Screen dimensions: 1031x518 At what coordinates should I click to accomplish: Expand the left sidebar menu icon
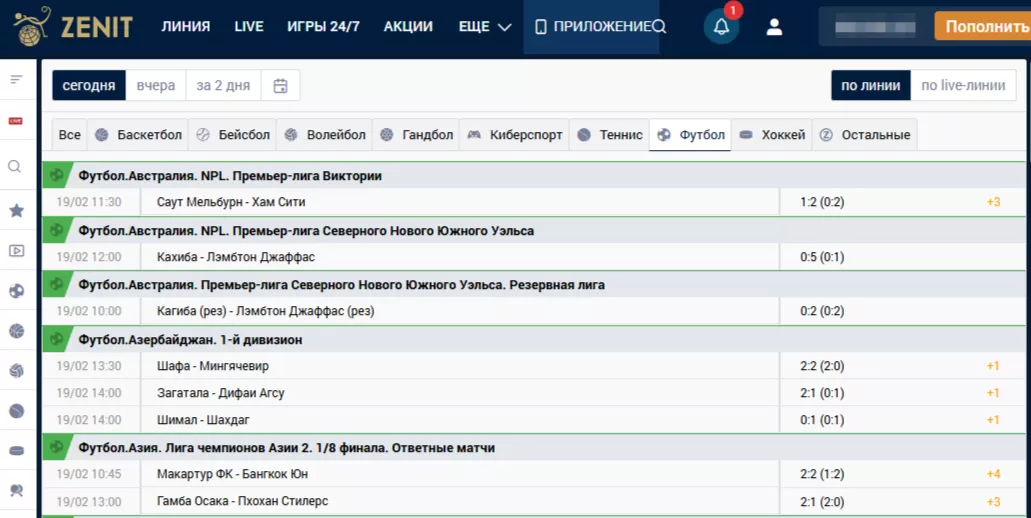(x=16, y=79)
